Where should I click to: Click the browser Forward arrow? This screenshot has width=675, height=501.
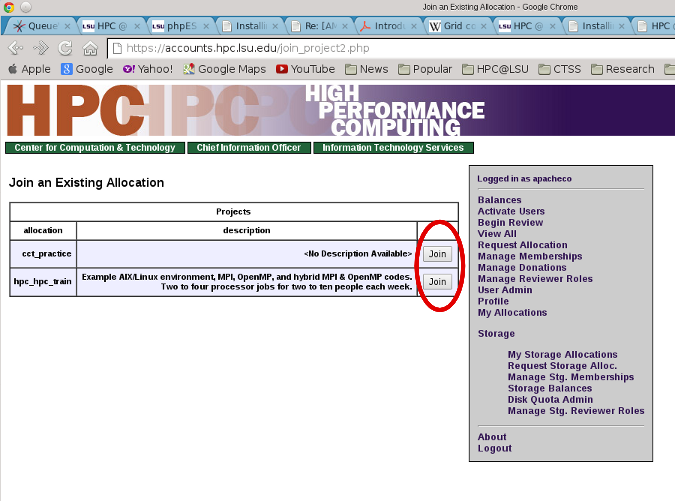[41, 48]
